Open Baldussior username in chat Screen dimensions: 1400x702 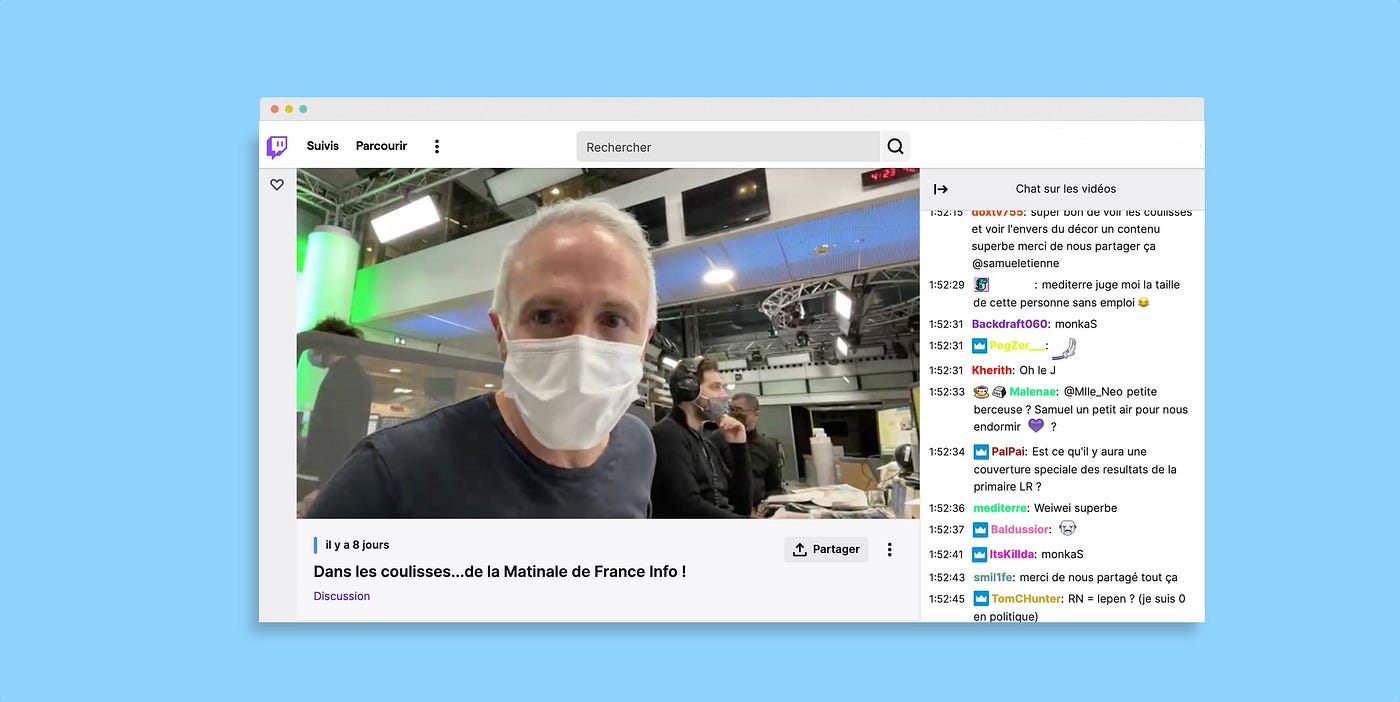tap(1020, 530)
